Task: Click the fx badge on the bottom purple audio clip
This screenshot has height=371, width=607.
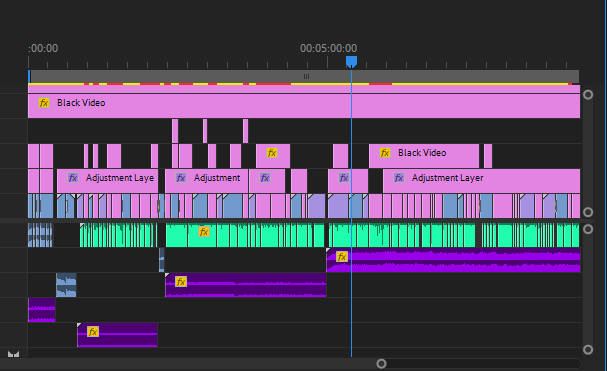Action: 93,331
